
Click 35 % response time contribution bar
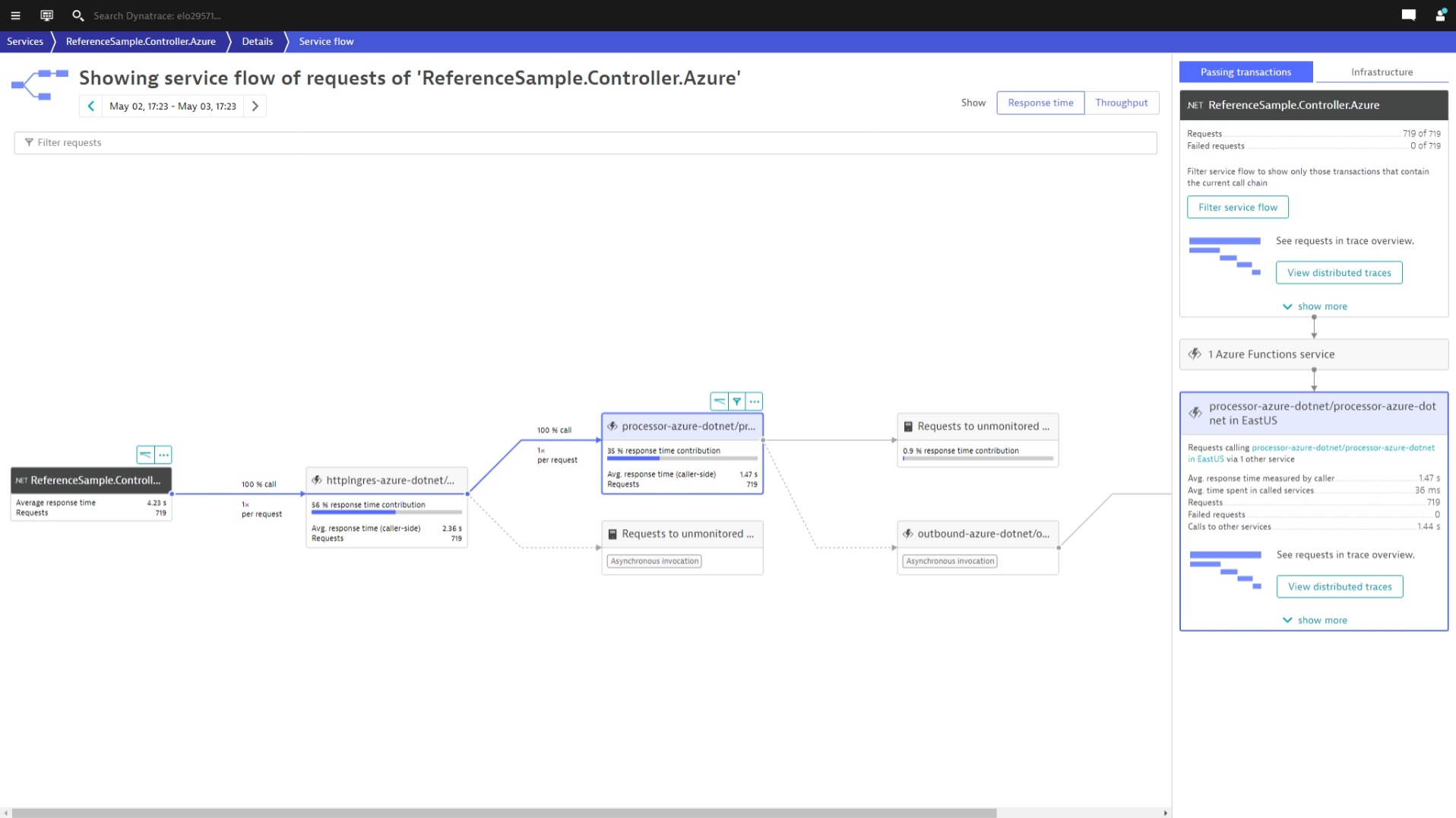point(682,458)
